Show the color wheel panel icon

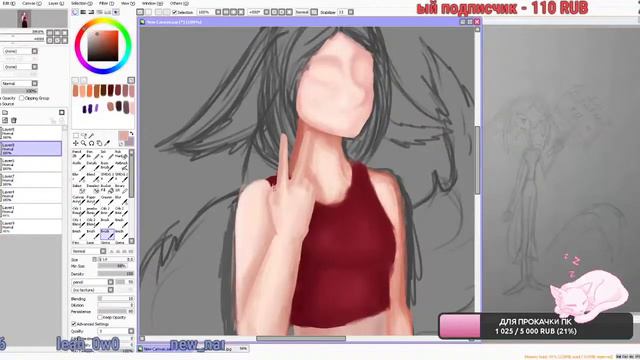[x=75, y=12]
